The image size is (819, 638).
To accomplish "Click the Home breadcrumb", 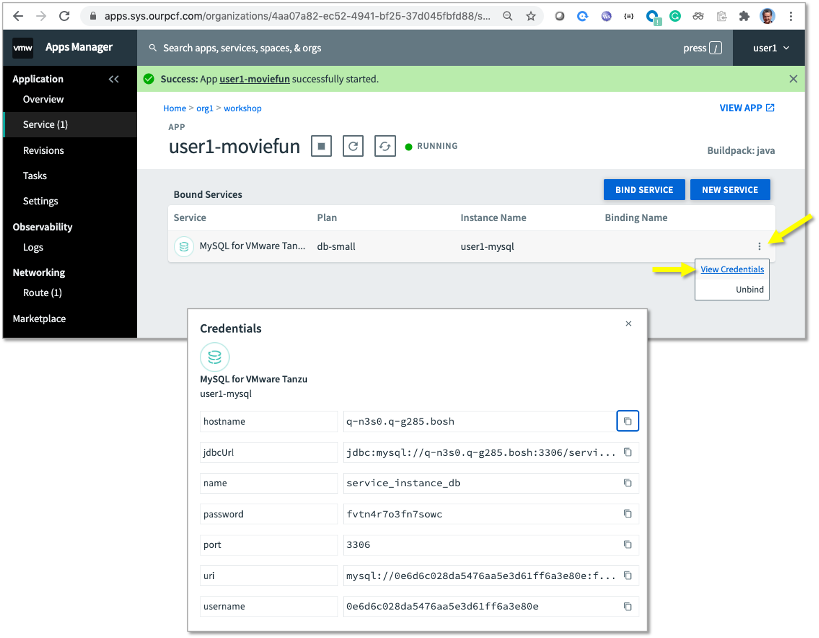I will (174, 108).
